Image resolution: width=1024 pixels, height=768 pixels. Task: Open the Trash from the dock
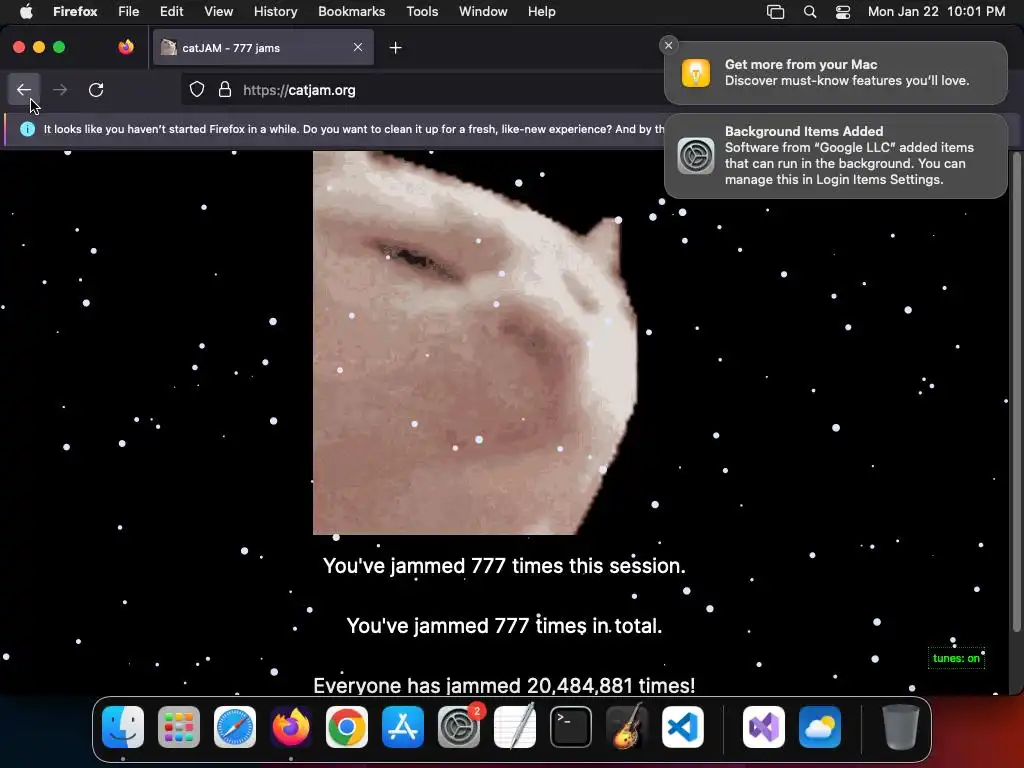point(901,727)
